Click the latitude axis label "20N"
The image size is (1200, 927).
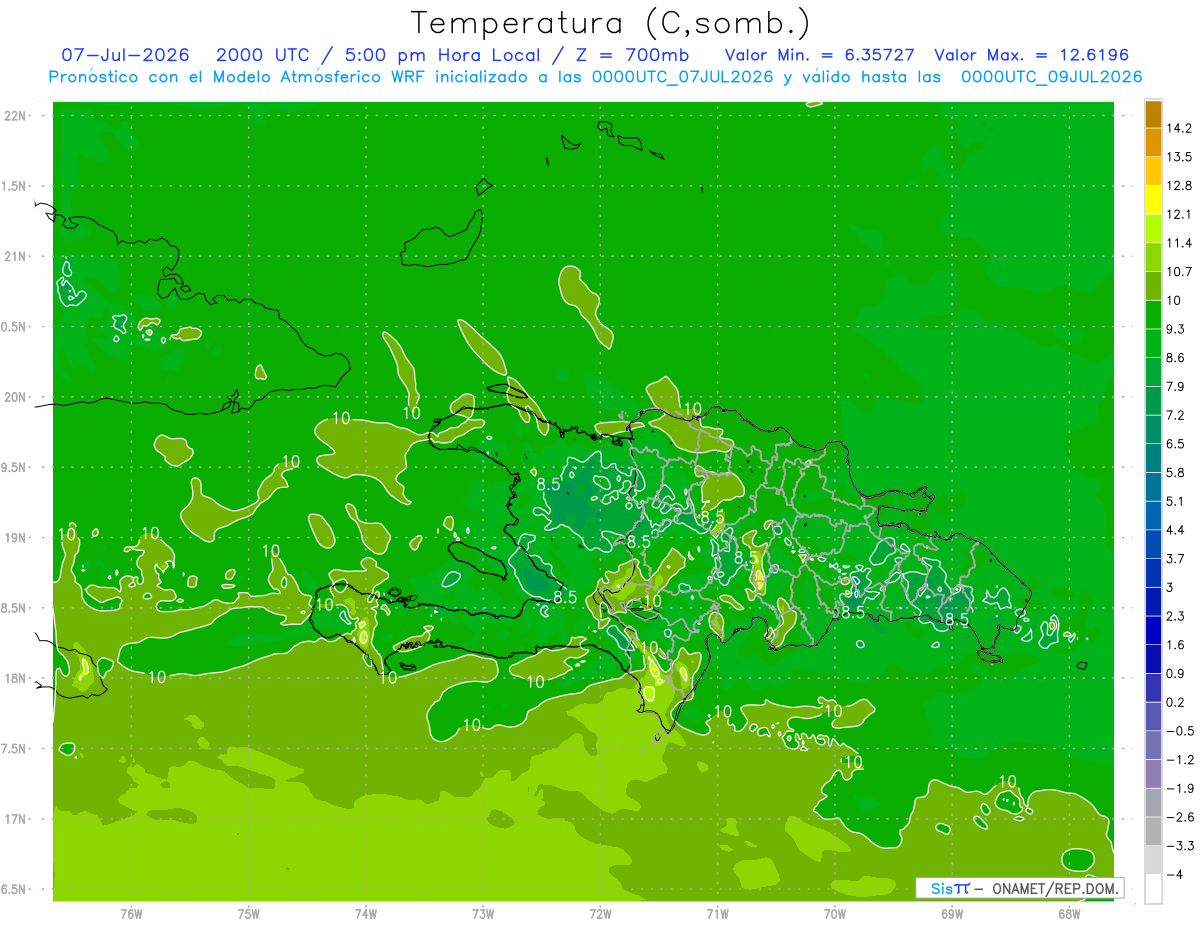tap(15, 397)
